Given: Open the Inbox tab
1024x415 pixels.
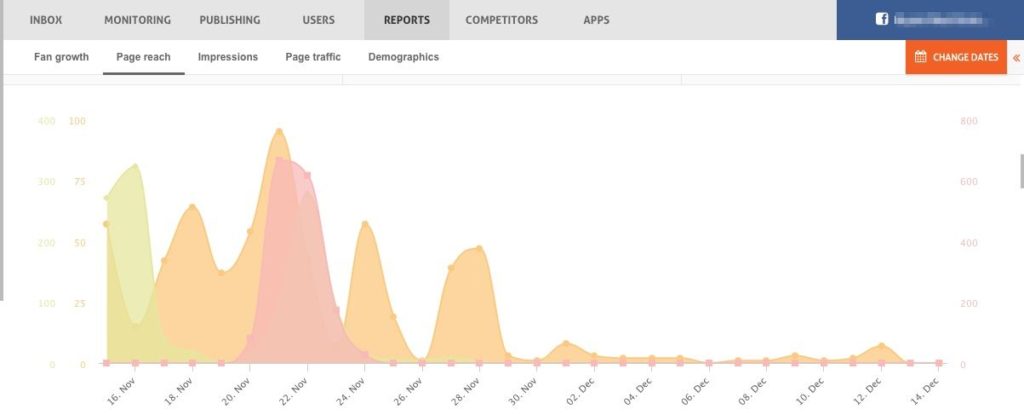Looking at the screenshot, I should pyautogui.click(x=47, y=20).
